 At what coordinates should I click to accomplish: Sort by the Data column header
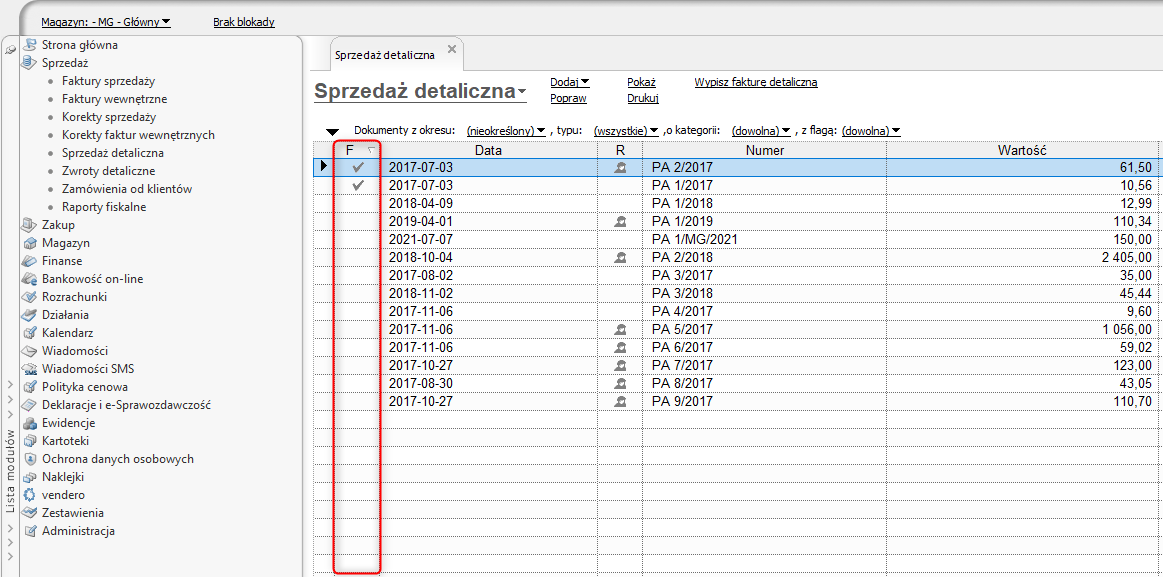[x=489, y=151]
